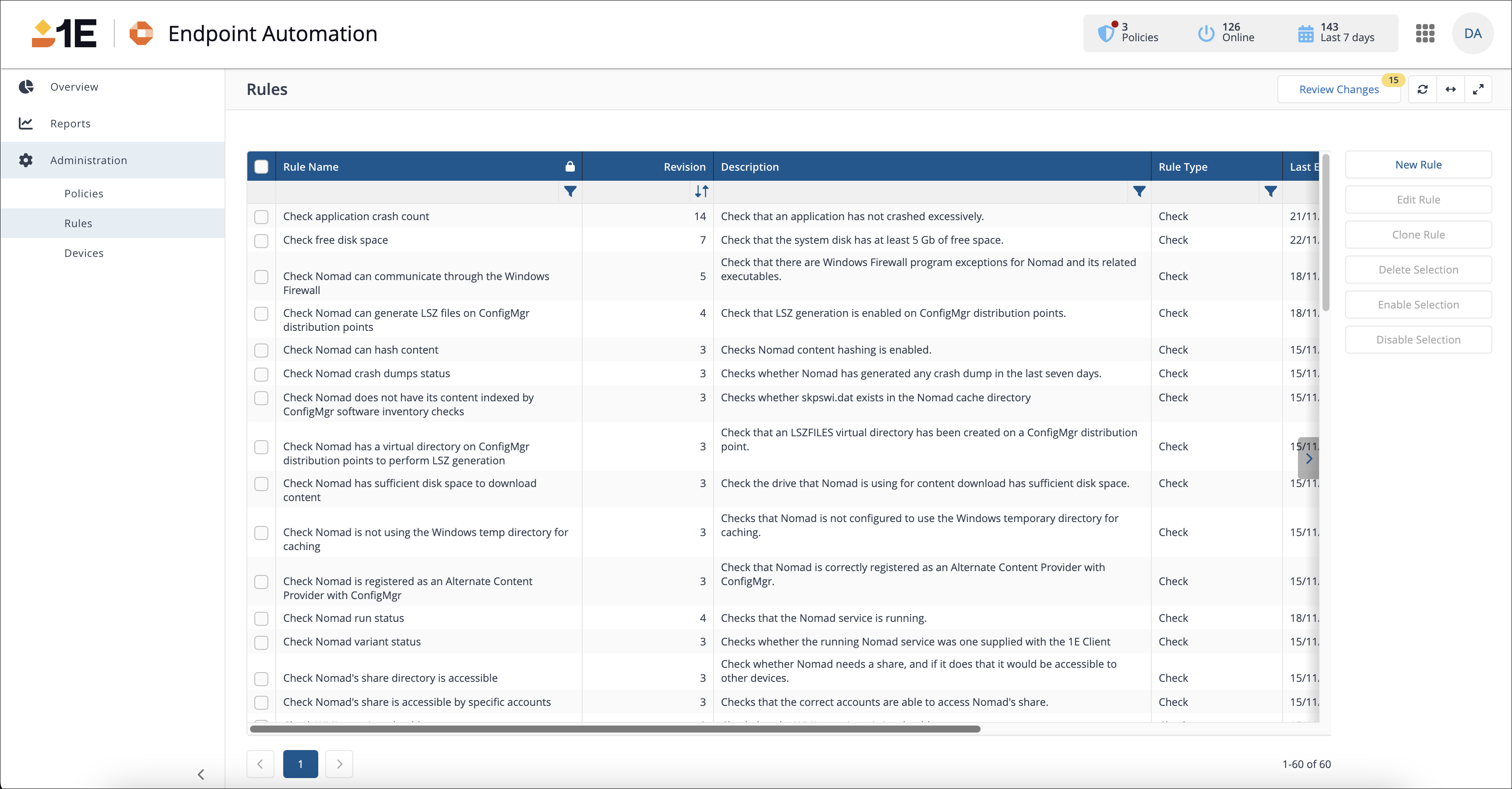Click the refresh rules icon
Screen dimensions: 1512x789
[x=1422, y=89]
